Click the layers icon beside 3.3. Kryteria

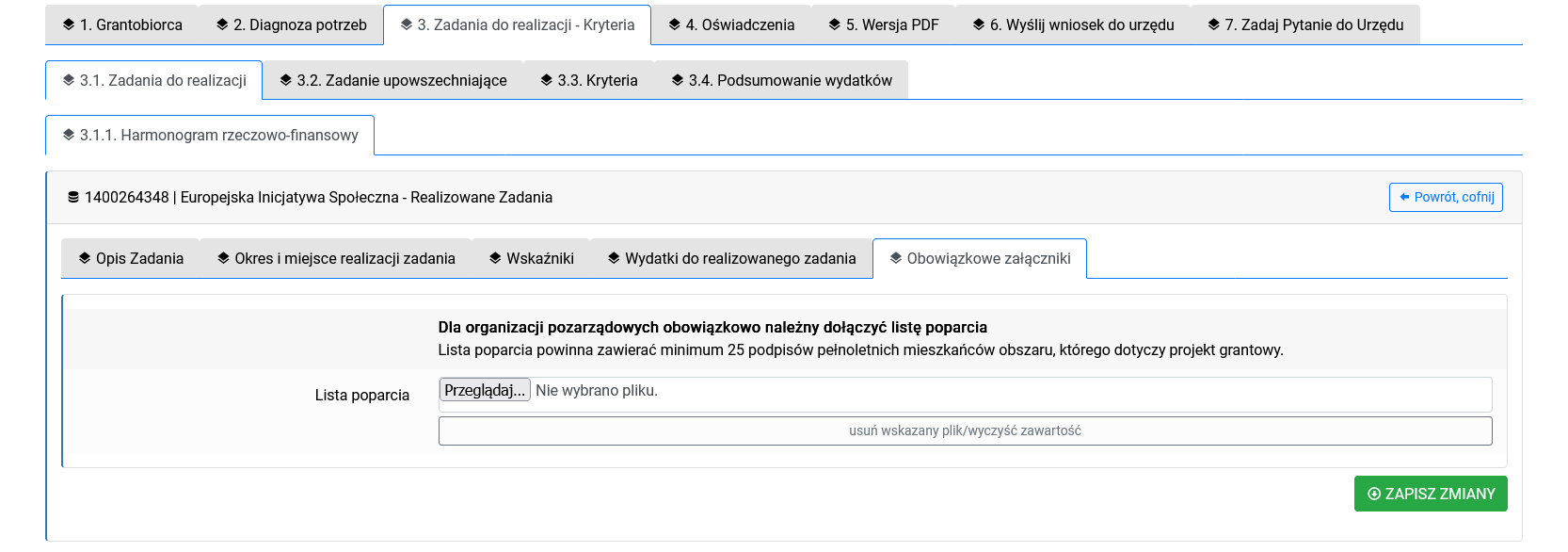(547, 80)
